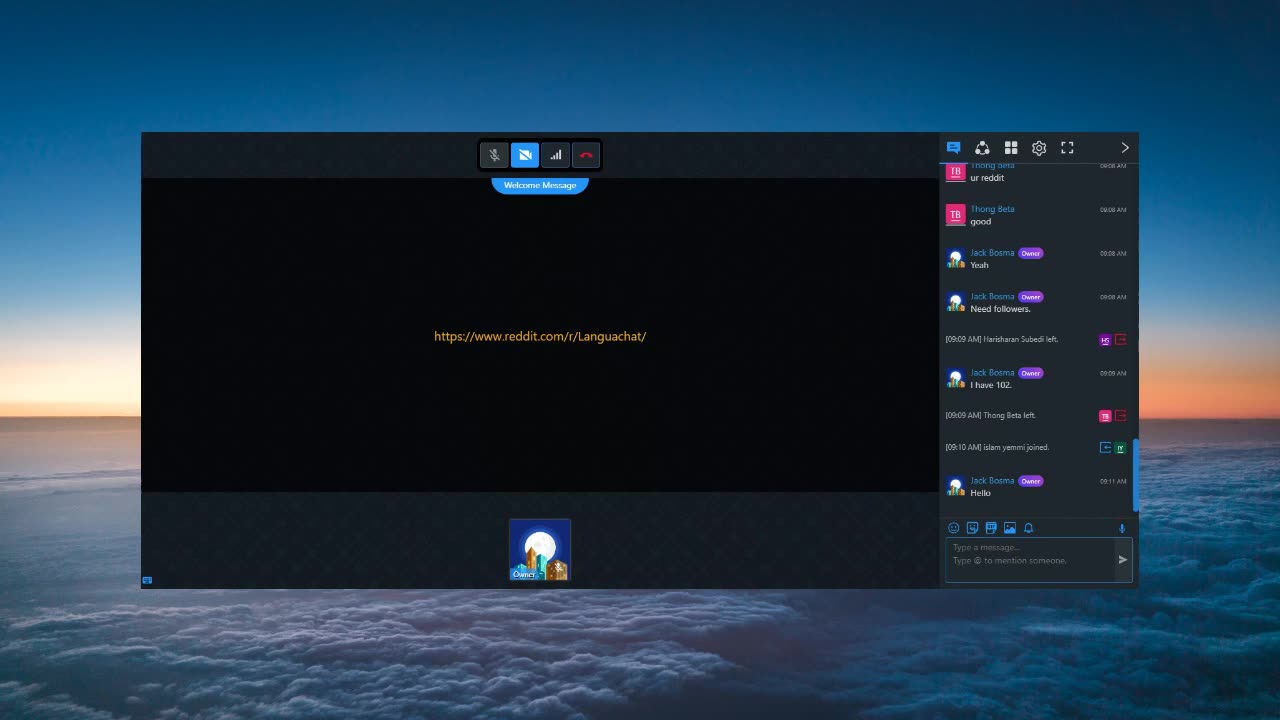
Task: Click the small screen icon at bottom-left of call window
Action: [x=147, y=580]
